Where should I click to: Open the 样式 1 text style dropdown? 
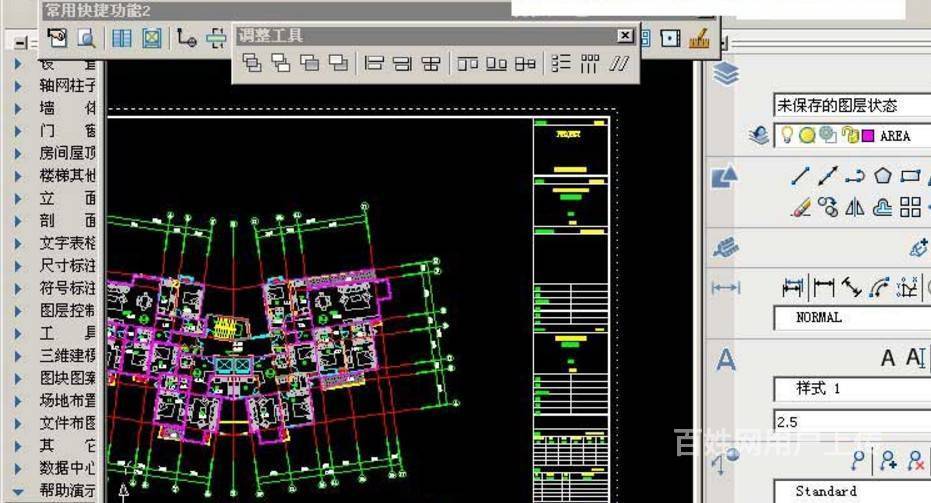point(850,389)
